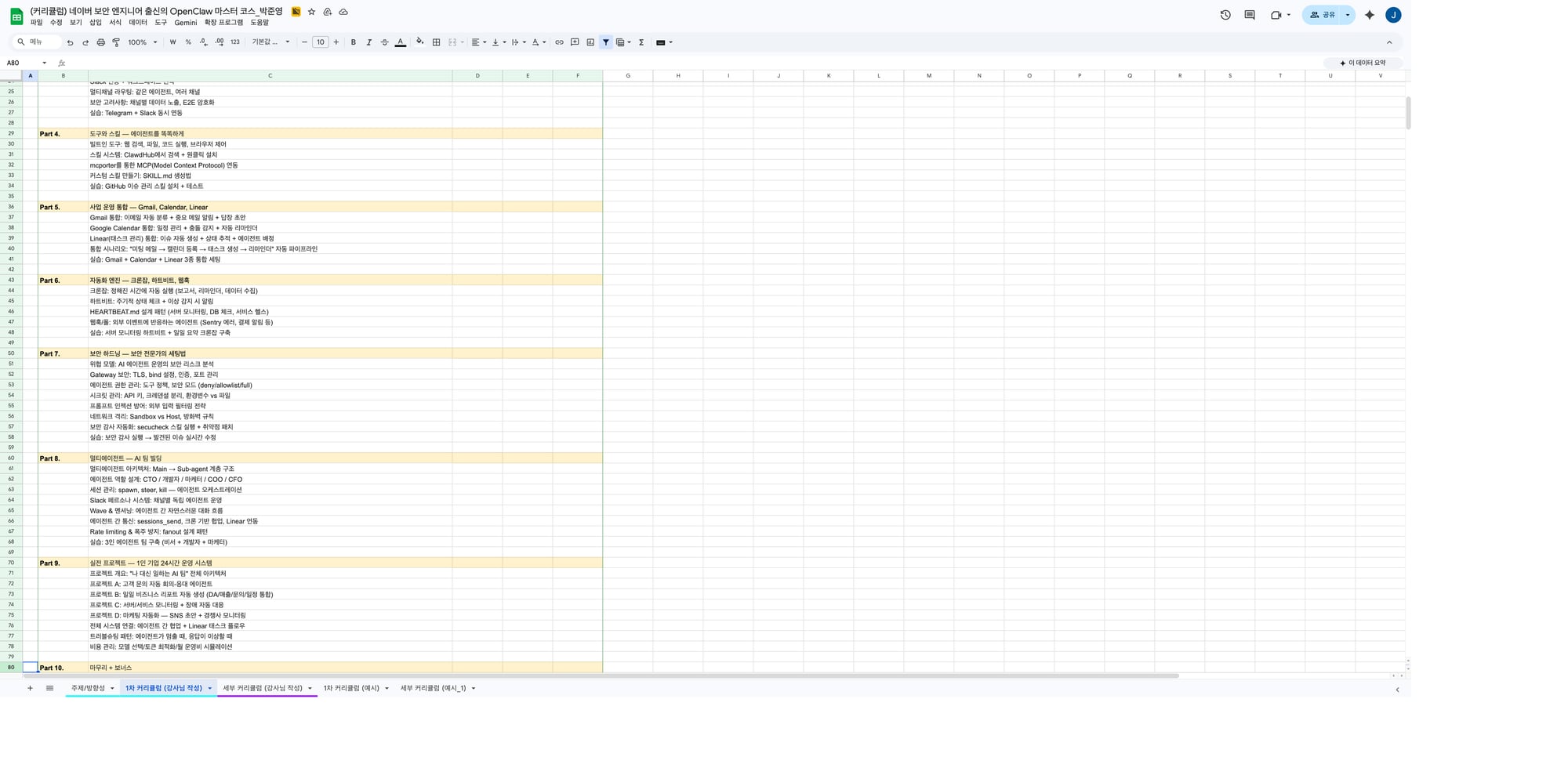Open the Gemini sparkle icon at top right
The image size is (1568, 775).
pyautogui.click(x=1370, y=15)
